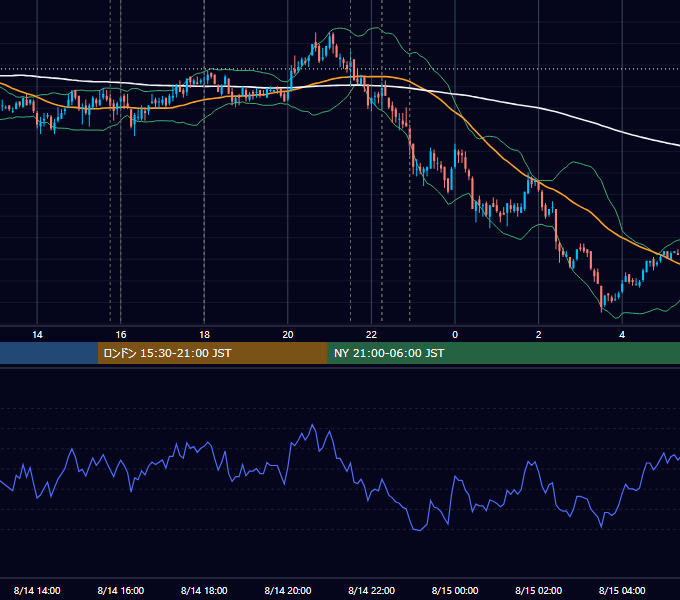Click the 8/15 04:00 date label
Viewport: 680px width, 600px height.
pyautogui.click(x=622, y=590)
